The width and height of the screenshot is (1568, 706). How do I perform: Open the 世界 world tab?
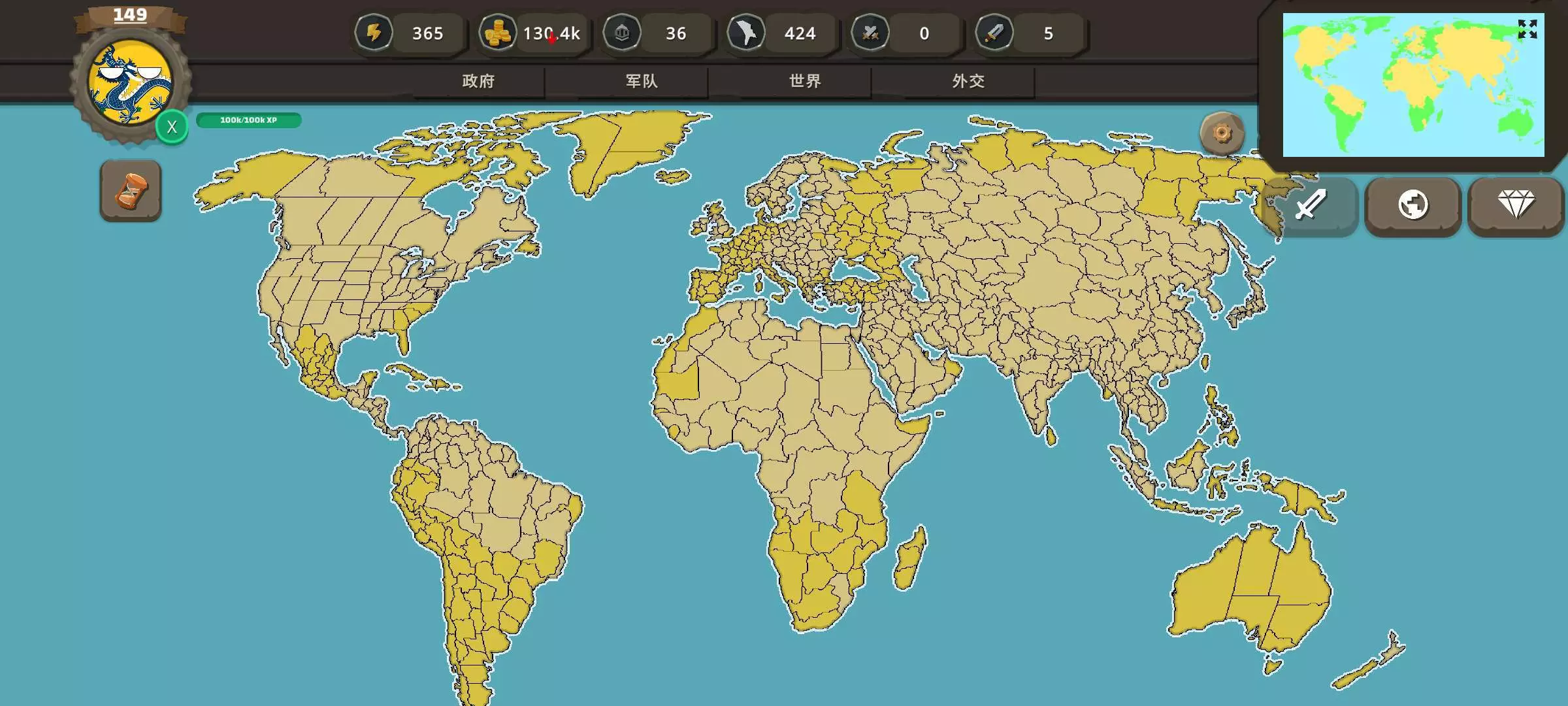805,81
